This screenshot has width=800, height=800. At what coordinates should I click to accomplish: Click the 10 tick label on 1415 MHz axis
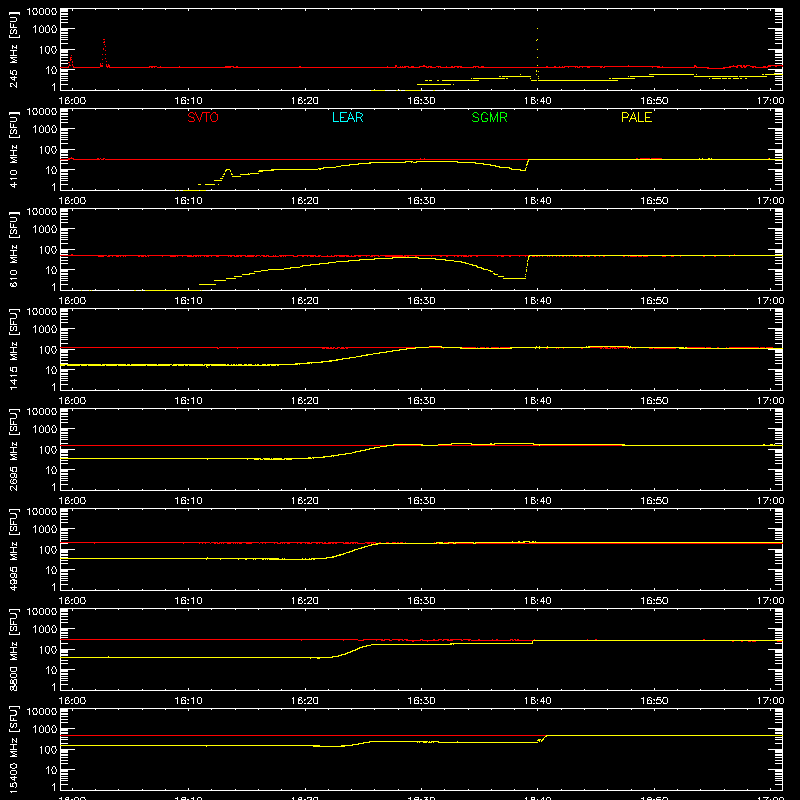[x=51, y=370]
